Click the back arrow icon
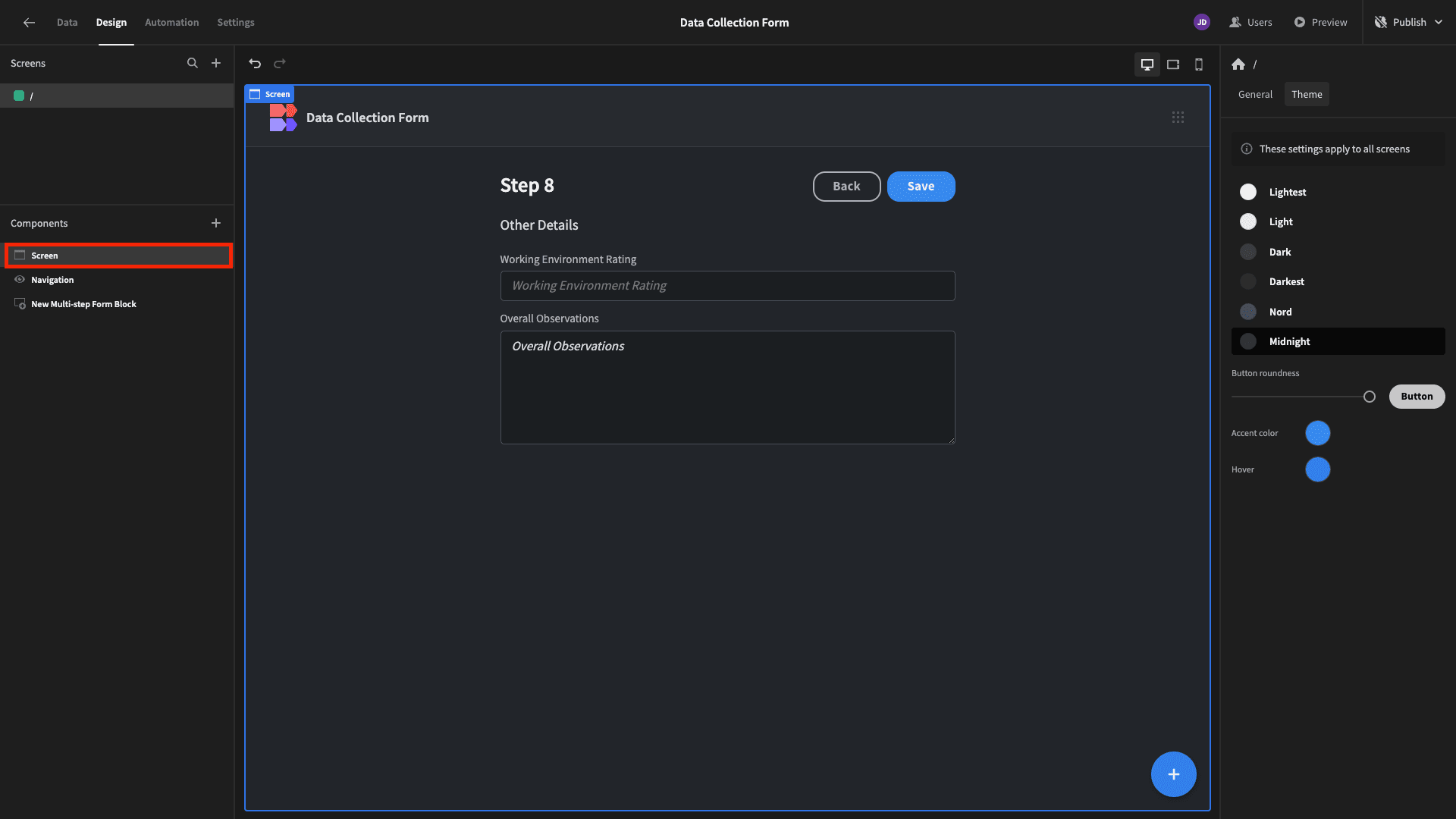 (x=29, y=23)
